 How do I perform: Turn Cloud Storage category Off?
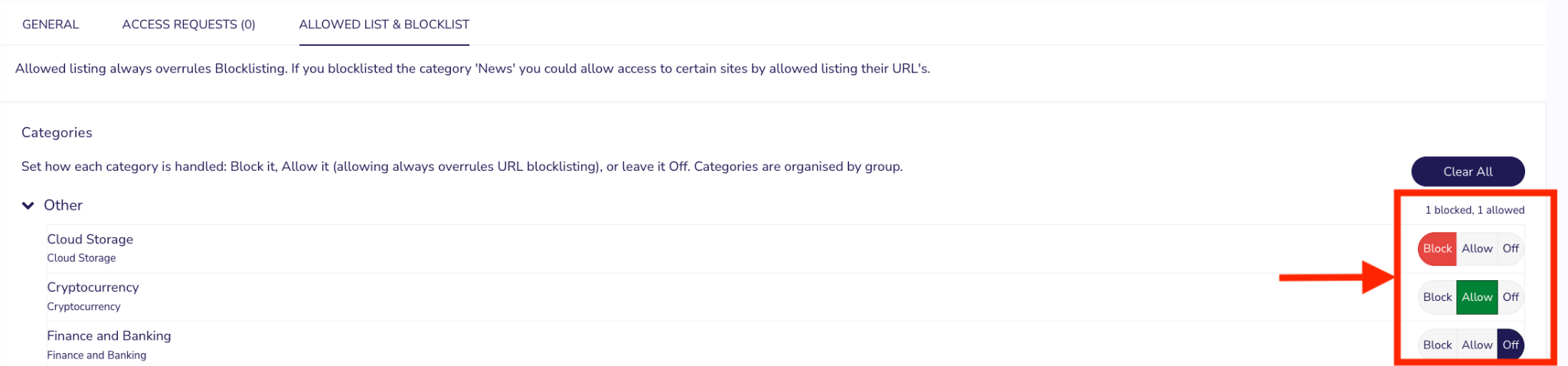[1511, 249]
